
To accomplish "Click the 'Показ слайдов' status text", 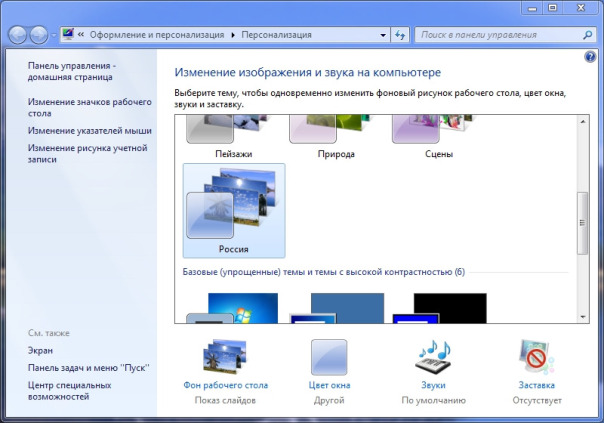I will (225, 400).
